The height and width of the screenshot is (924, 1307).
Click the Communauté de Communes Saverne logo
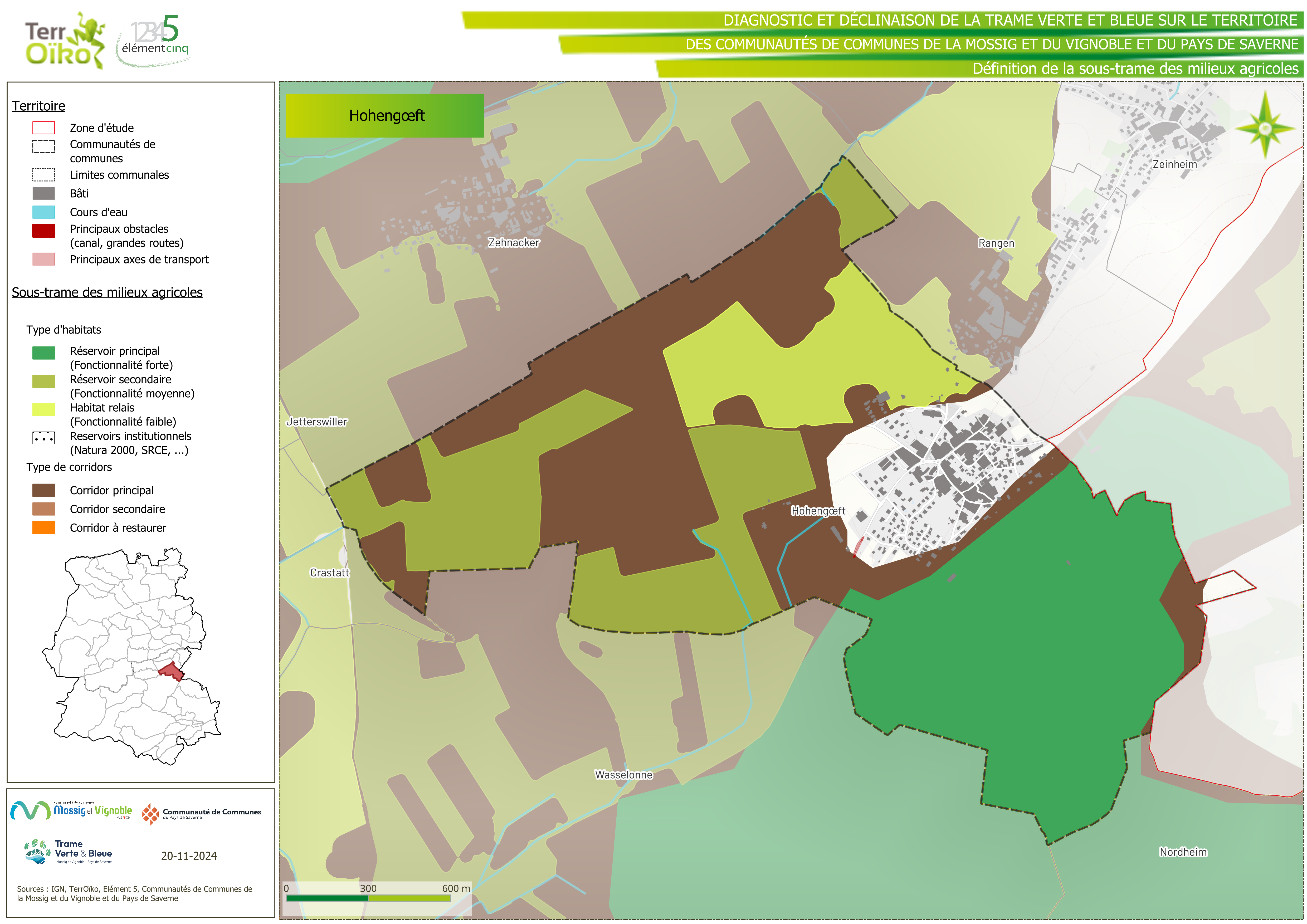point(201,814)
